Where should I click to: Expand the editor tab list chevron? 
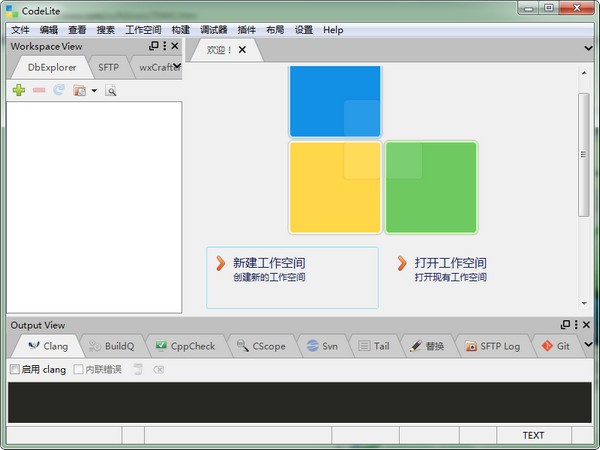coord(589,48)
